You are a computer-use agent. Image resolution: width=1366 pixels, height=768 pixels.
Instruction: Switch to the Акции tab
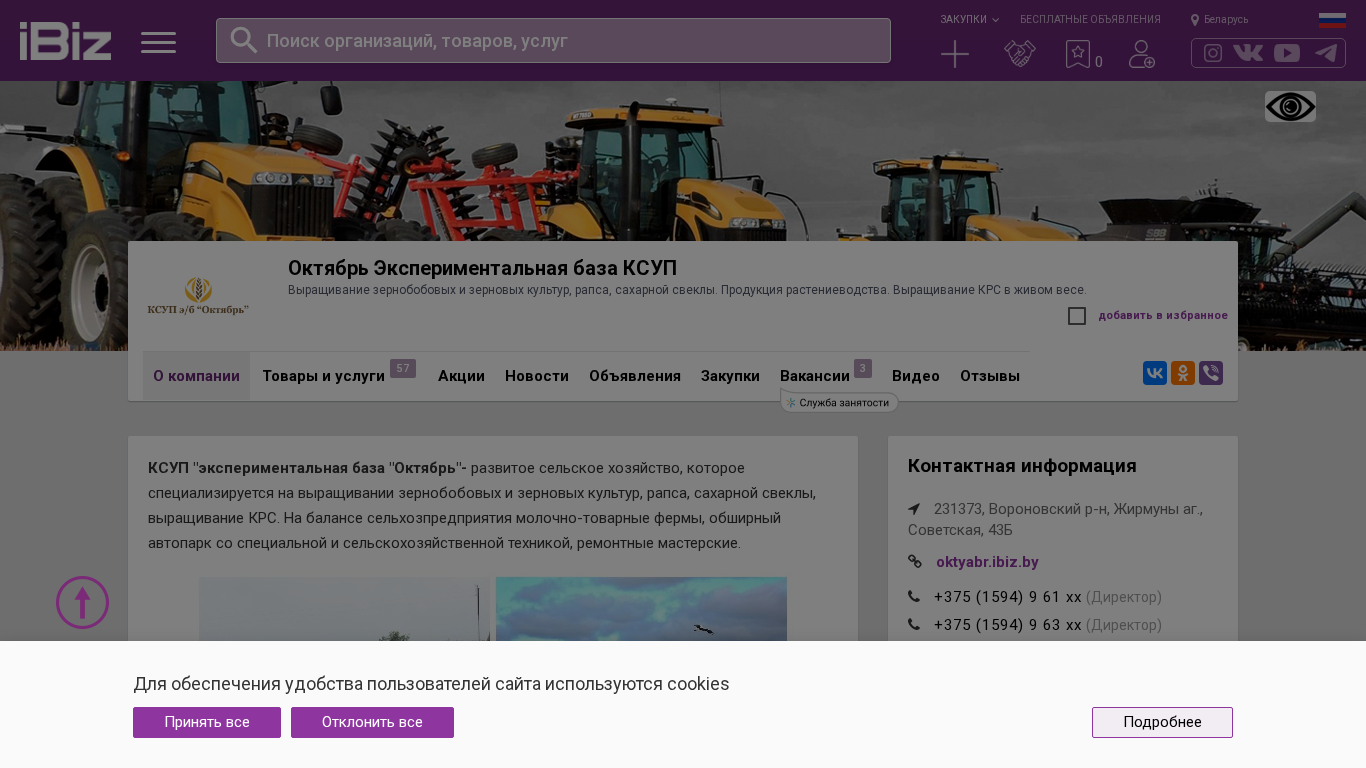(x=461, y=376)
